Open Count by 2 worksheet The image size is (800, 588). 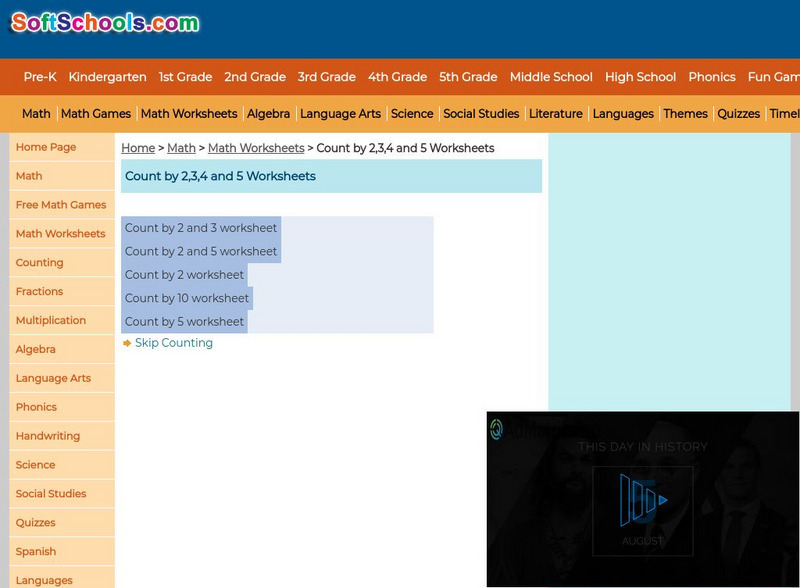(x=184, y=275)
